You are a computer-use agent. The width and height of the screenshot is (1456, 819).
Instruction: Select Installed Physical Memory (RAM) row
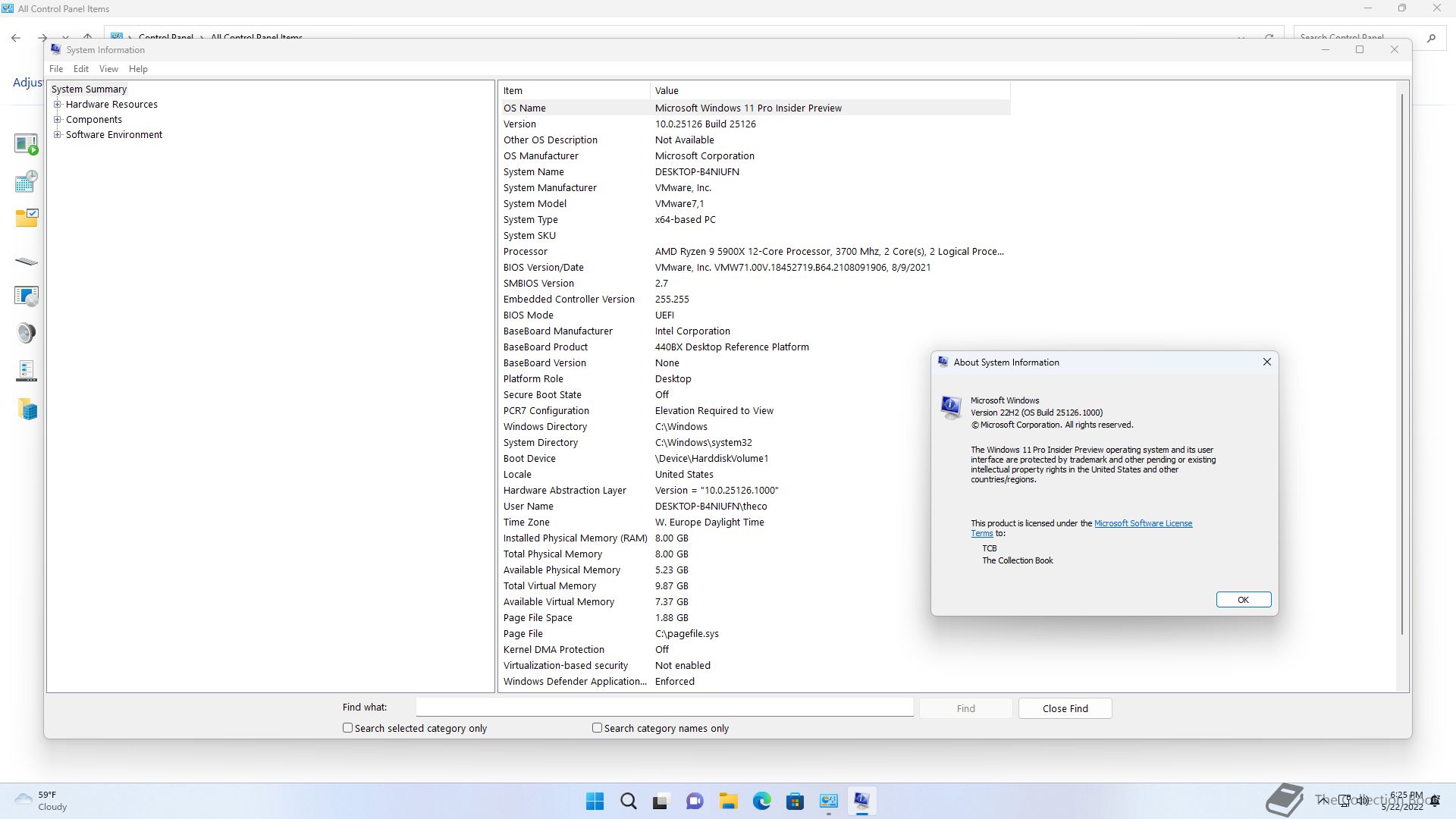point(755,538)
